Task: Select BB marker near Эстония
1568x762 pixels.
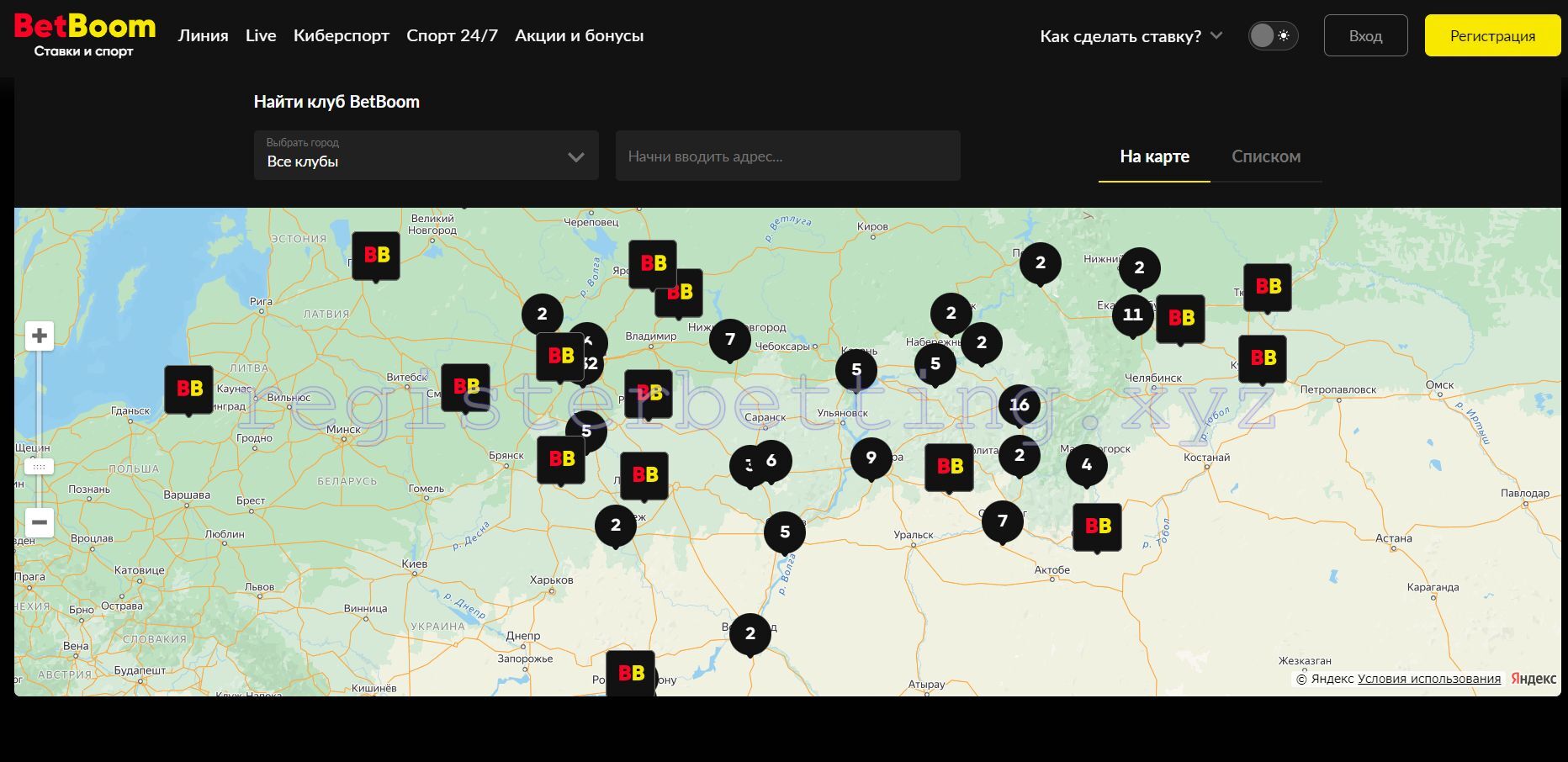Action: click(376, 256)
